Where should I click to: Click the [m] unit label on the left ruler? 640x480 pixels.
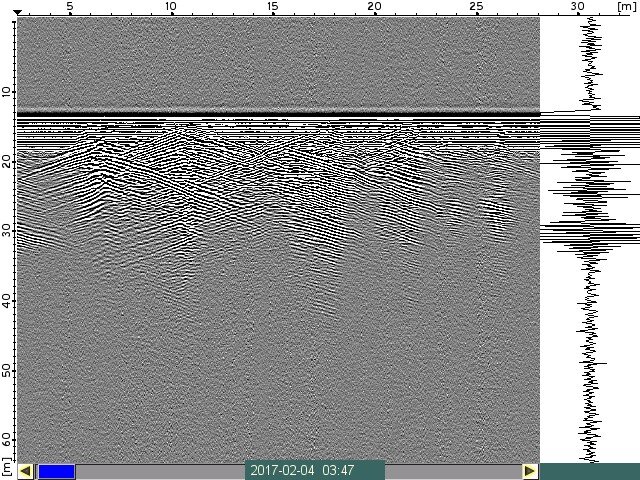tap(7, 469)
